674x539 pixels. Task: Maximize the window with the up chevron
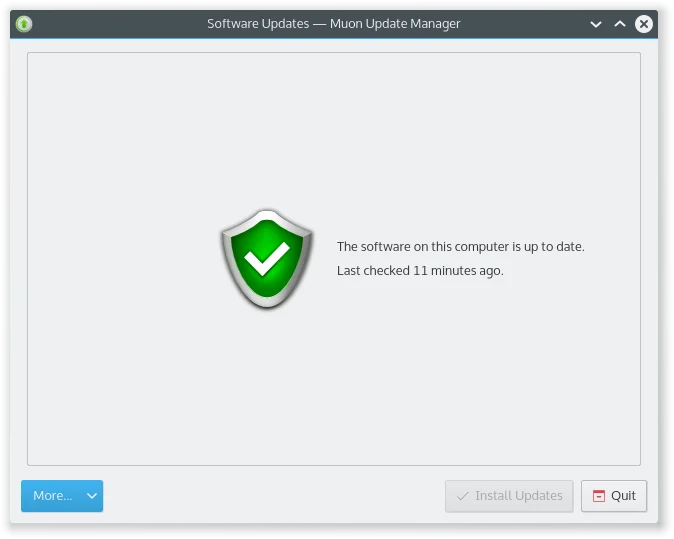click(x=620, y=24)
